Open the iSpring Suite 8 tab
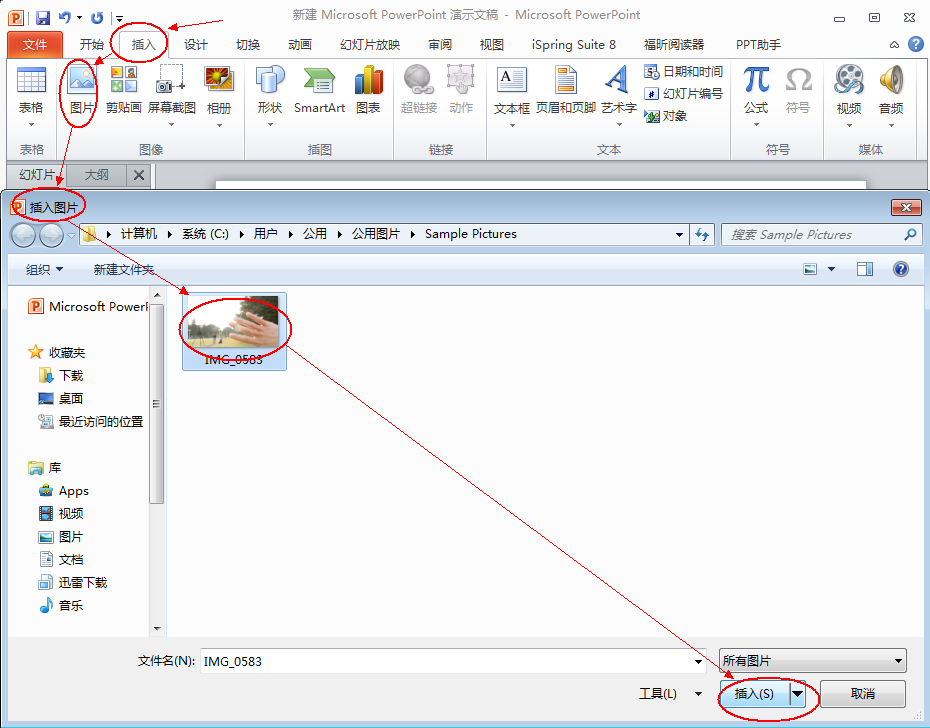The height and width of the screenshot is (728, 930). [x=574, y=44]
